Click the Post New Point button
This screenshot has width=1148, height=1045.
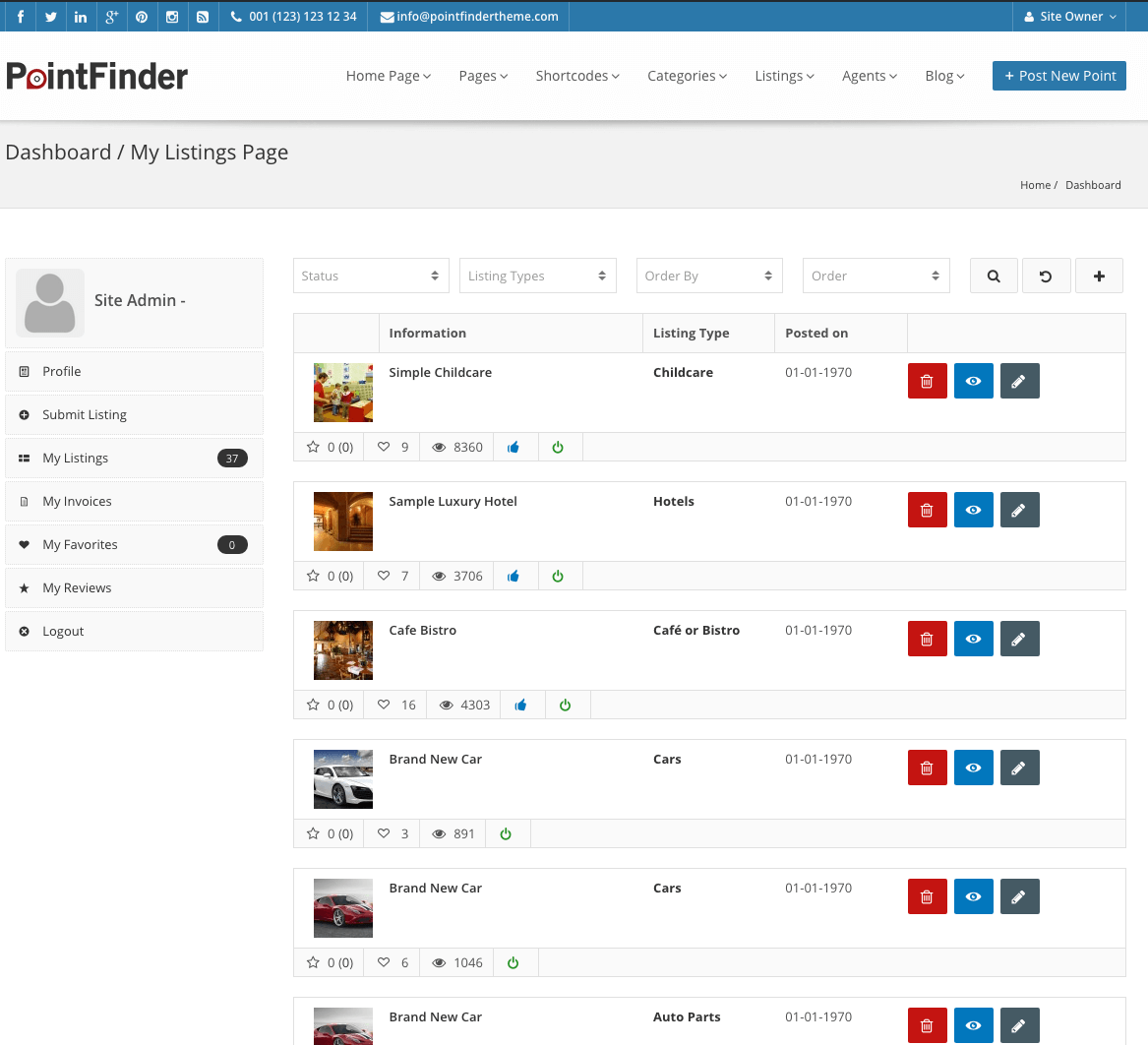pyautogui.click(x=1058, y=76)
